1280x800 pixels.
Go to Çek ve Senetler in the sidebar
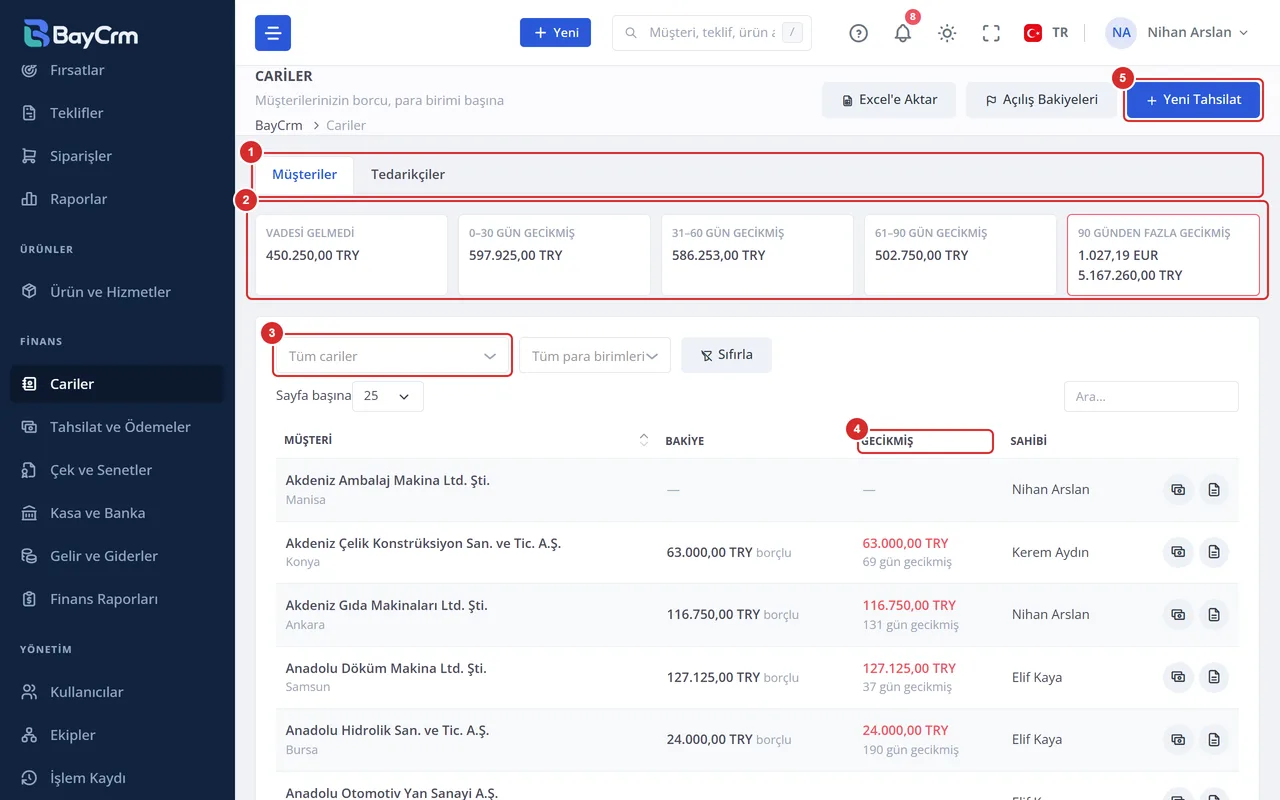tap(117, 470)
